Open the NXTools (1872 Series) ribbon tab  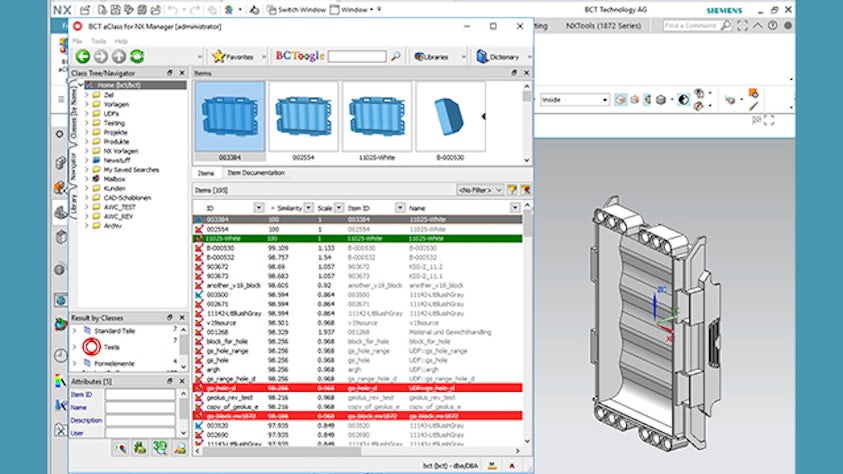pyautogui.click(x=603, y=26)
